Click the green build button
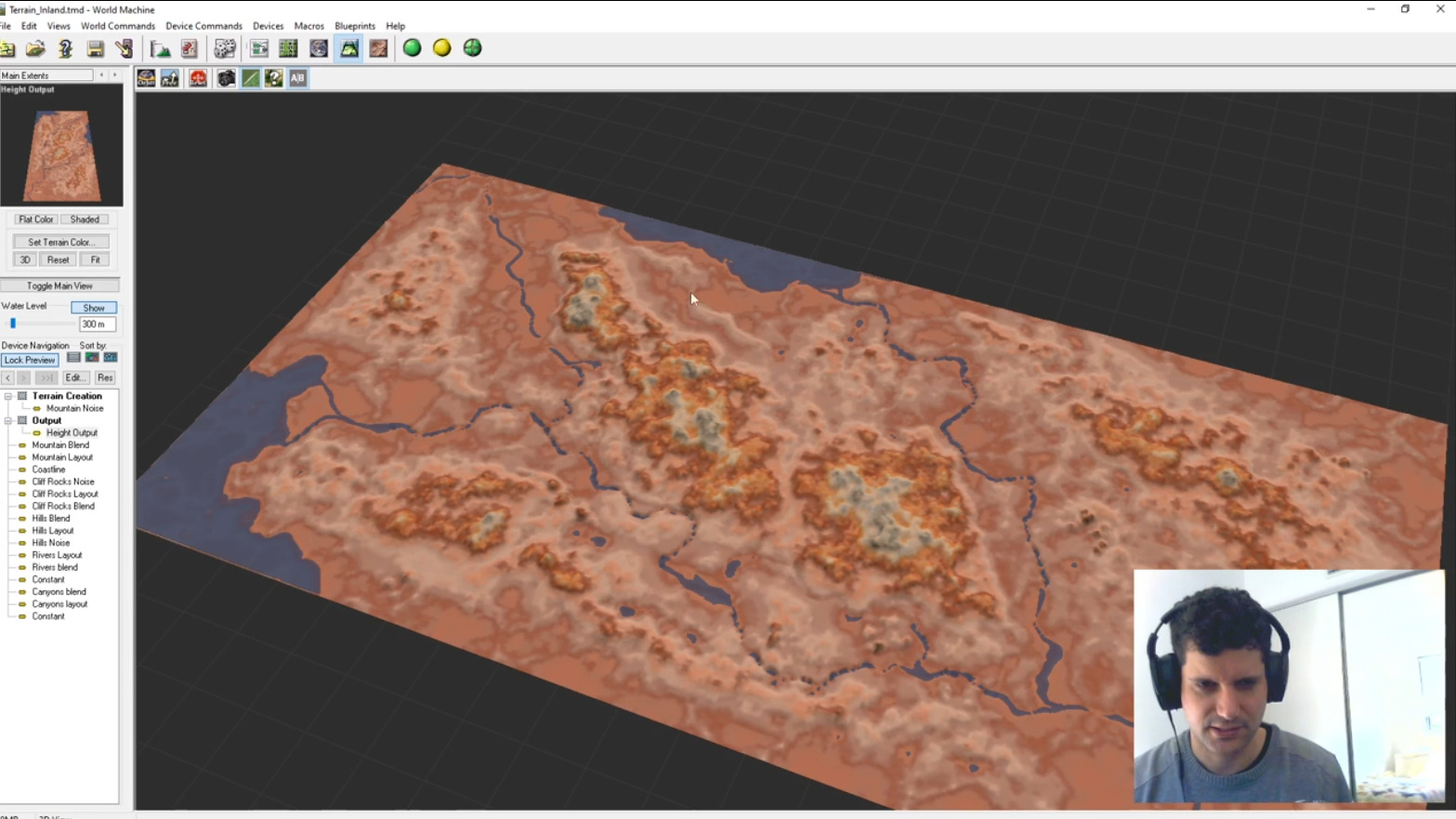 412,48
